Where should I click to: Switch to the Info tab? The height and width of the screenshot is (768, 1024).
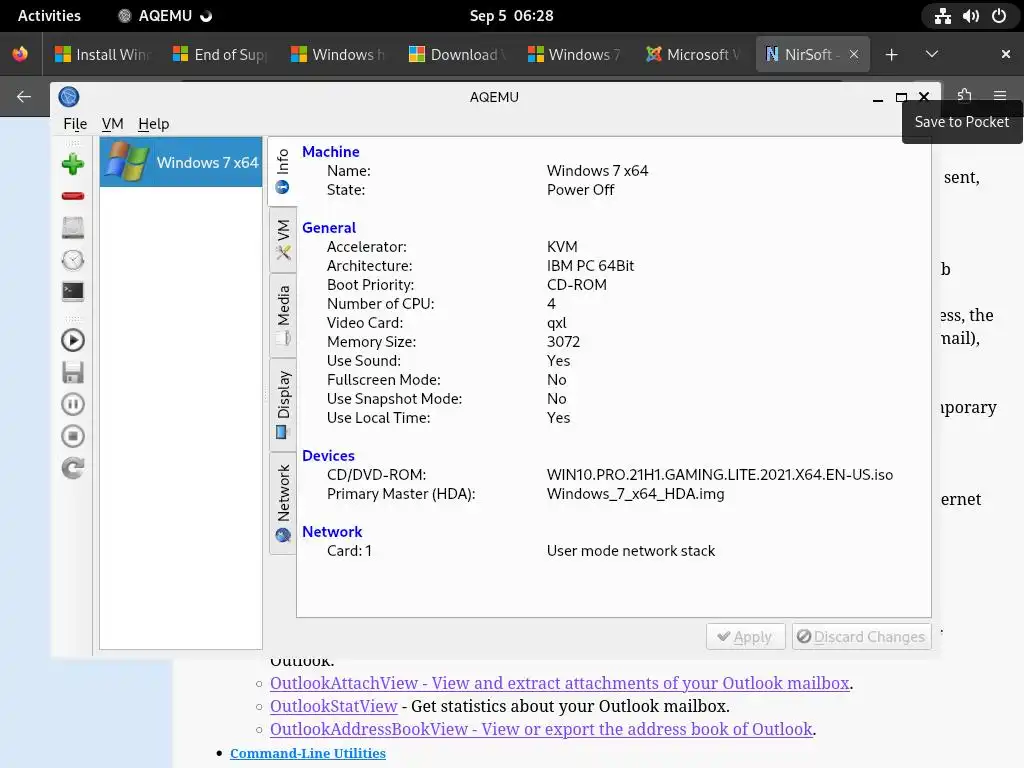(283, 171)
